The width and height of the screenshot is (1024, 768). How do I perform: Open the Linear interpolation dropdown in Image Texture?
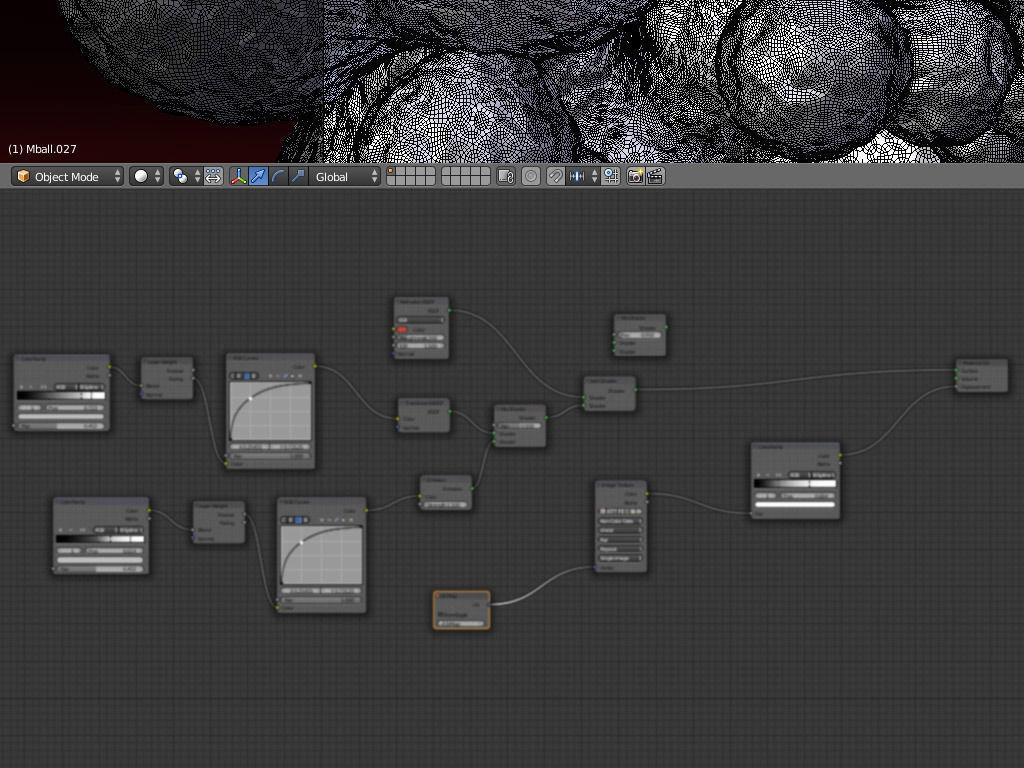tap(620, 530)
